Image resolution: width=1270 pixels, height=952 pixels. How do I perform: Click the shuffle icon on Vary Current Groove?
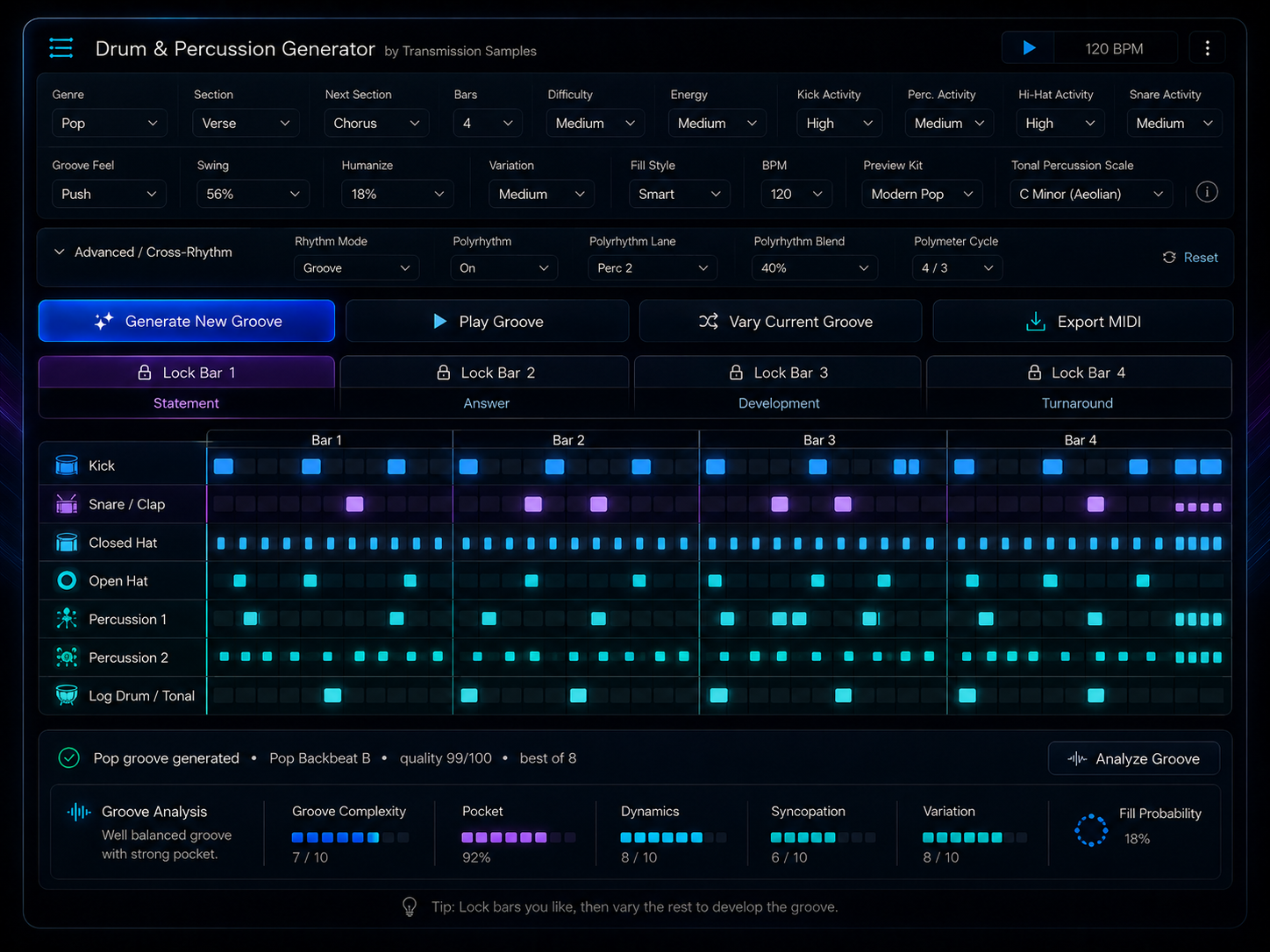coord(709,322)
